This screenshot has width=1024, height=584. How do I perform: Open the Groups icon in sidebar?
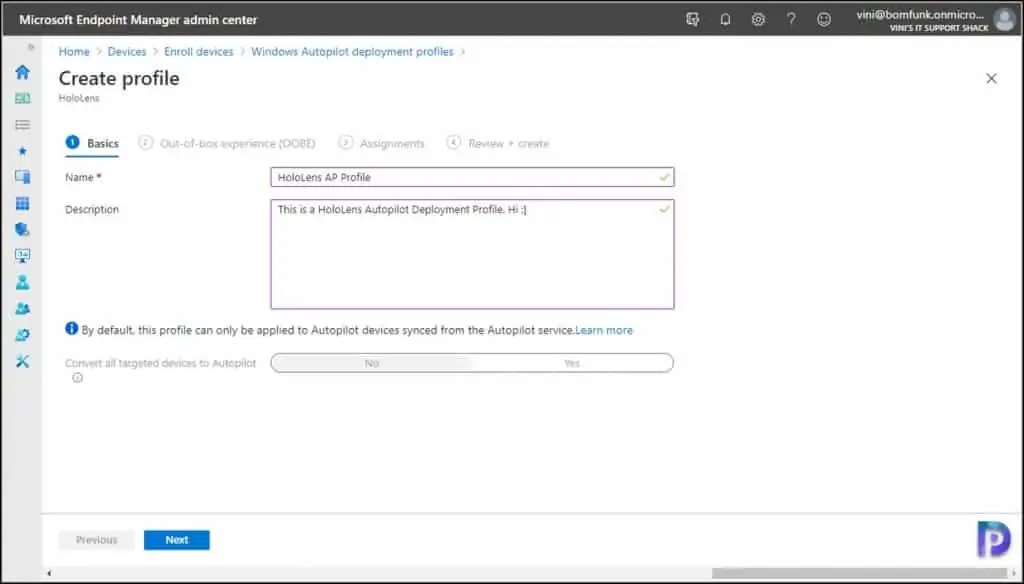22,307
